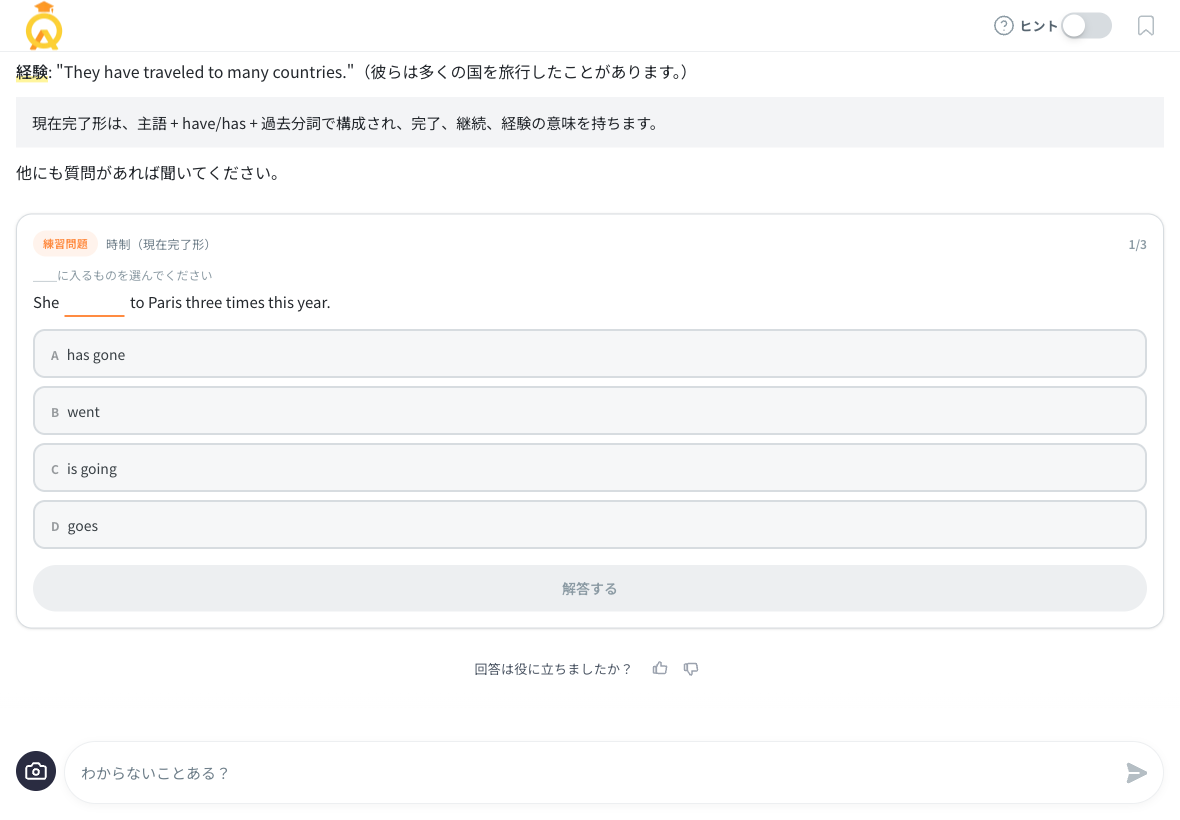This screenshot has width=1180, height=820.
Task: Click the 1/3 question progress indicator
Action: tap(1140, 243)
